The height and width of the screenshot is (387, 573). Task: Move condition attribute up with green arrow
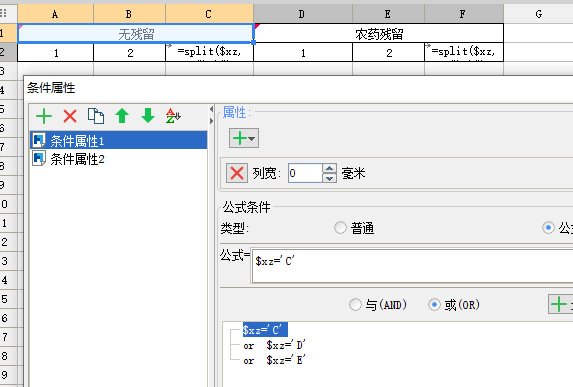pyautogui.click(x=122, y=116)
